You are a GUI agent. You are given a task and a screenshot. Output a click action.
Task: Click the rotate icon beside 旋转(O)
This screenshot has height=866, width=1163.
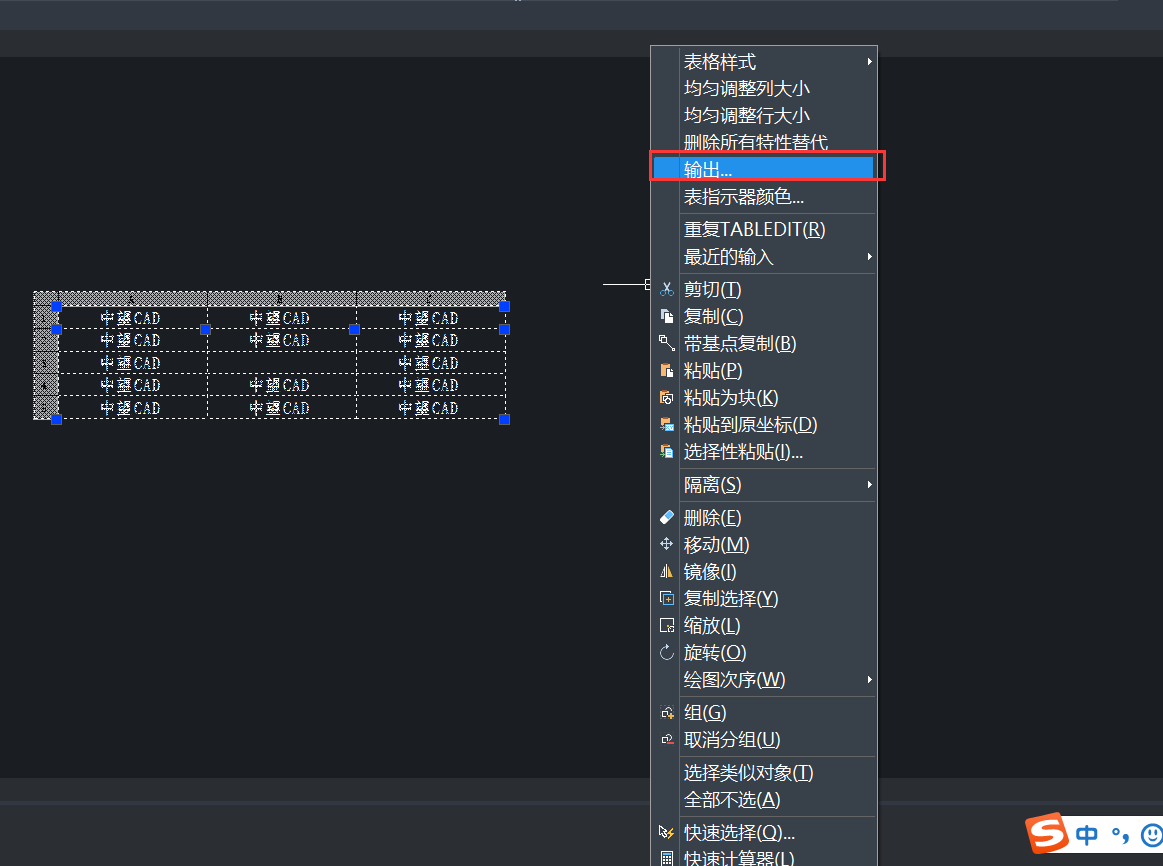click(x=667, y=652)
